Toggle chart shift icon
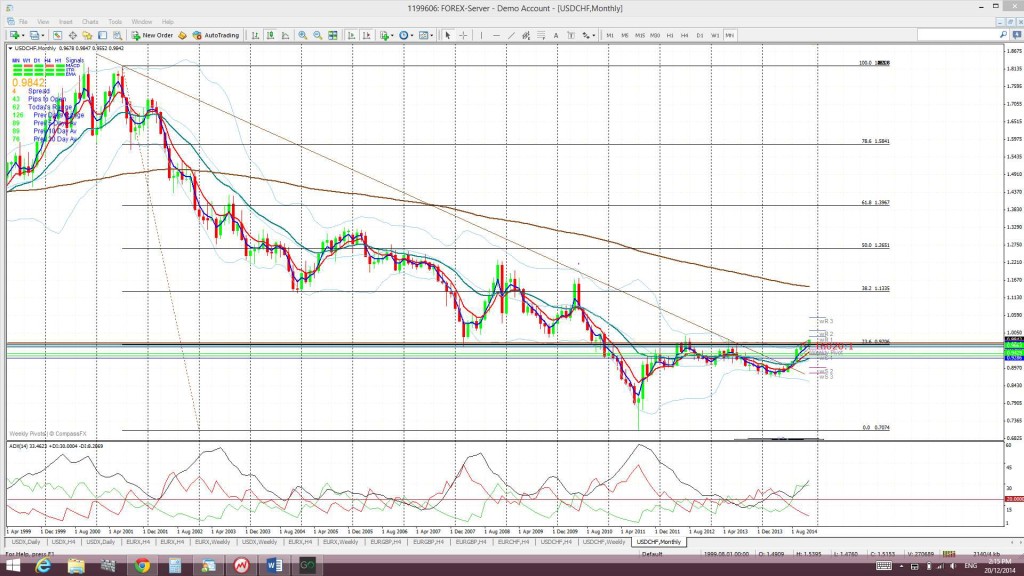1024x576 pixels. coord(366,35)
